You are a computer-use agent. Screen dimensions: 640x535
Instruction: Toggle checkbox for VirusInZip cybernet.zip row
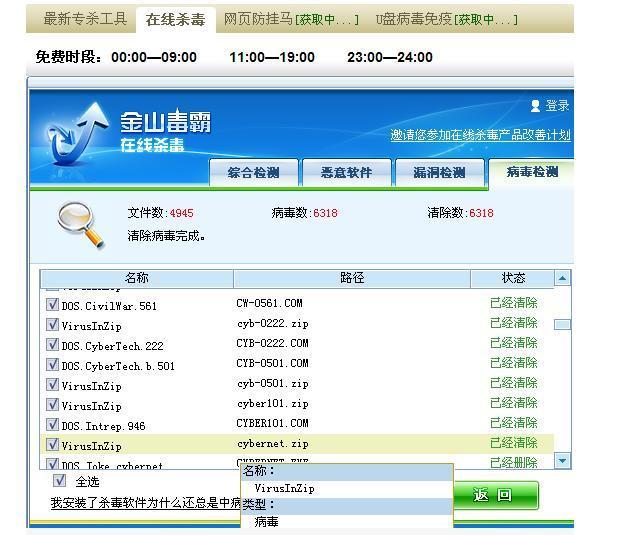(52, 444)
